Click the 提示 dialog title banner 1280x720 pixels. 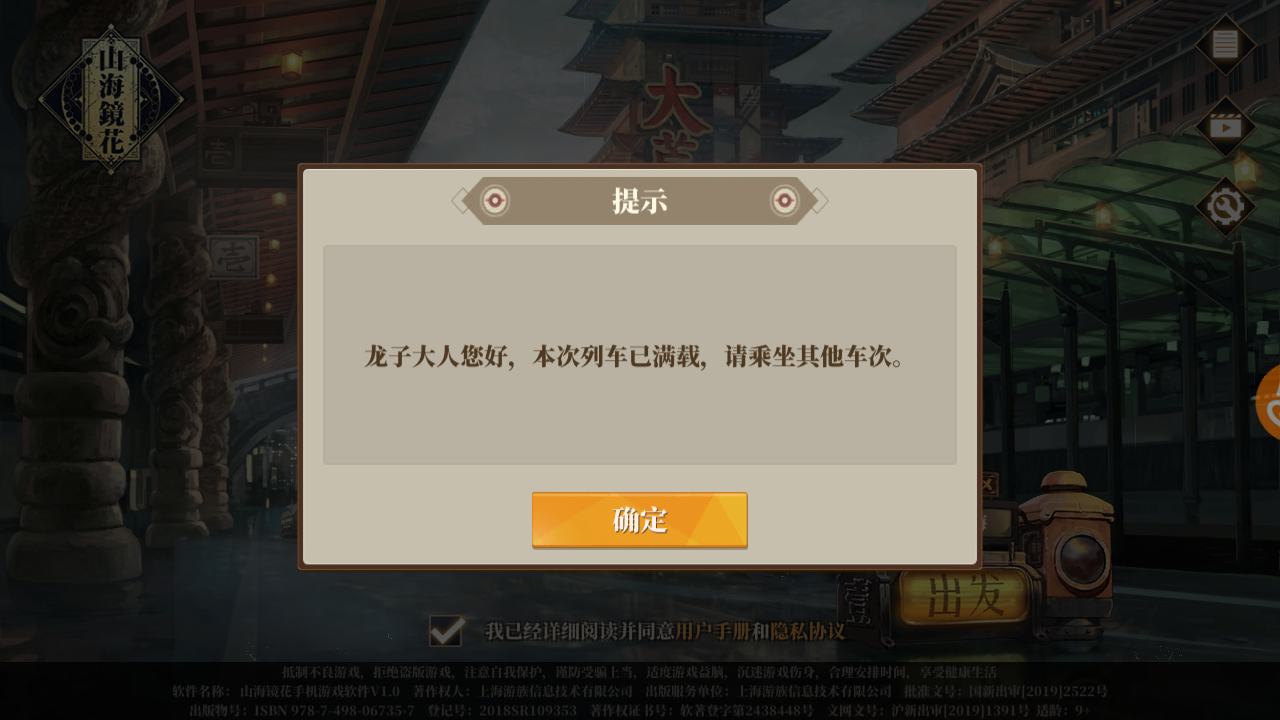pos(640,201)
